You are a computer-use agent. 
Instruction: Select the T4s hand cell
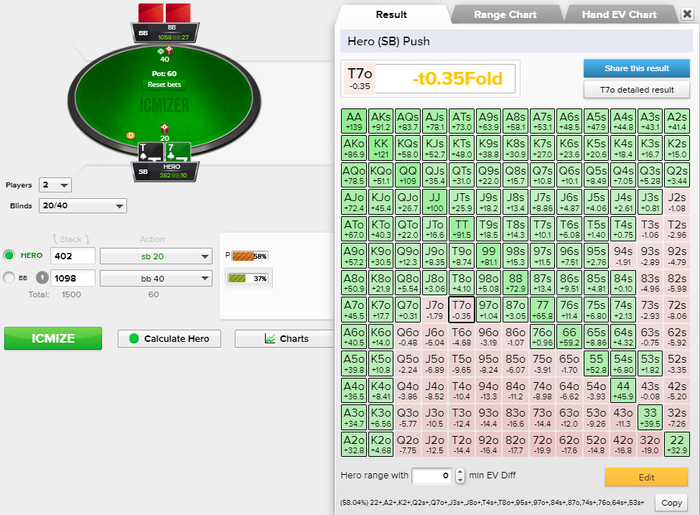(623, 229)
